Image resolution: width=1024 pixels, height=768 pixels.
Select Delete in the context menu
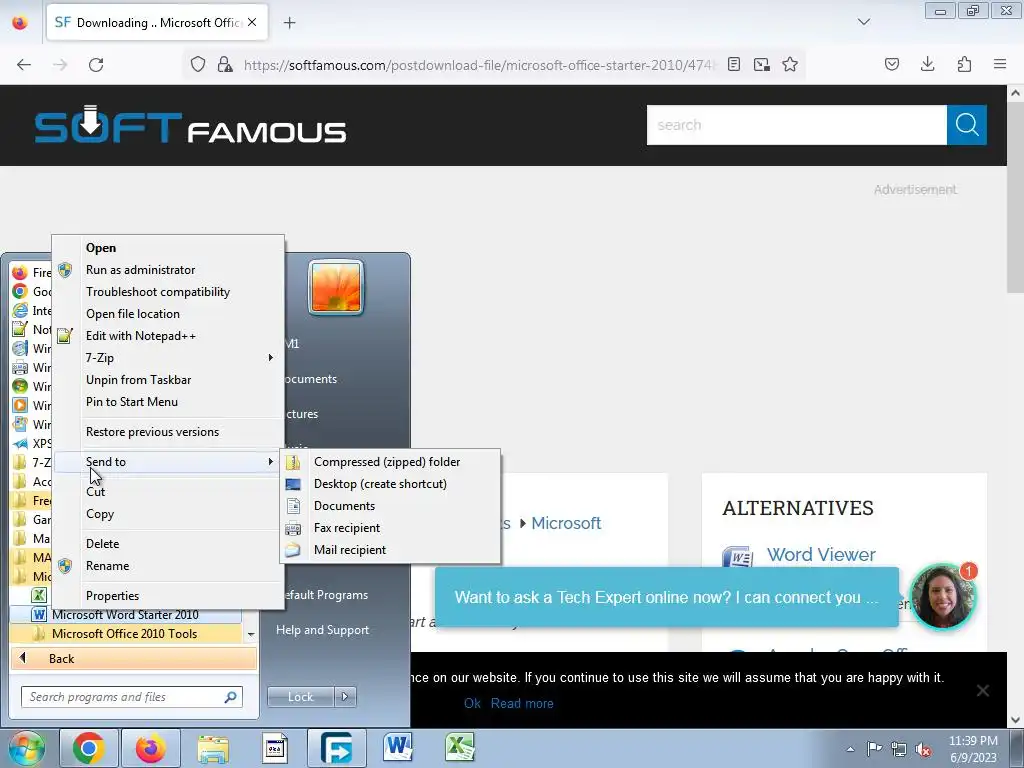pos(168,543)
